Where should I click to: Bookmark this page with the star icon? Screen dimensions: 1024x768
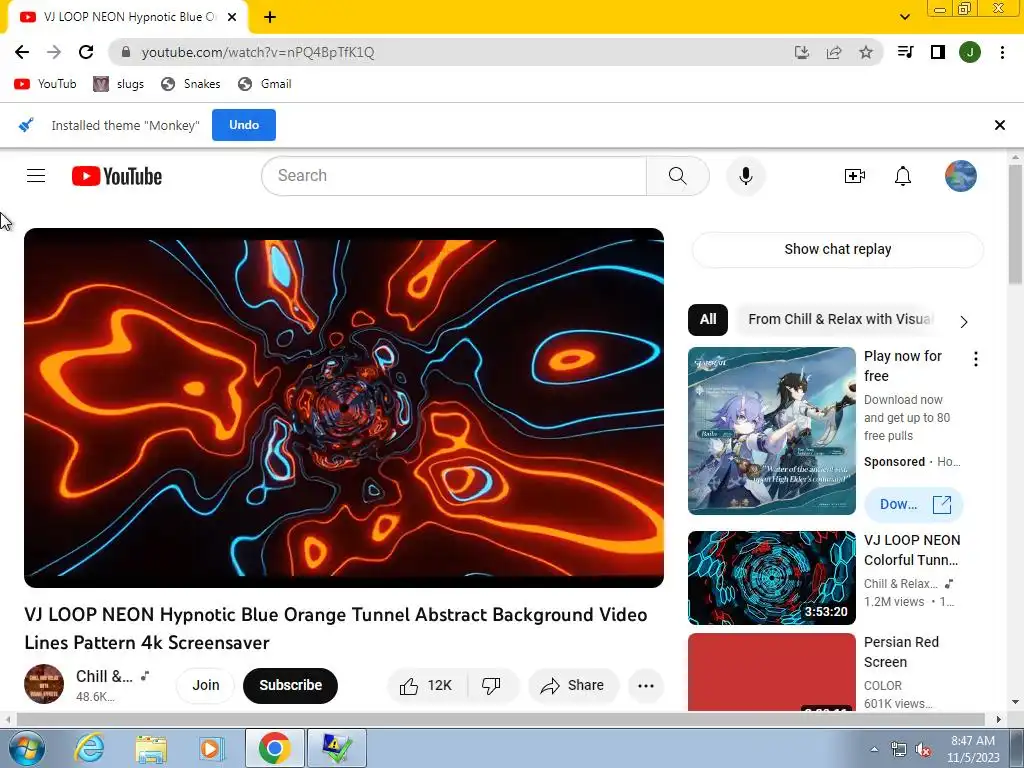(x=866, y=52)
